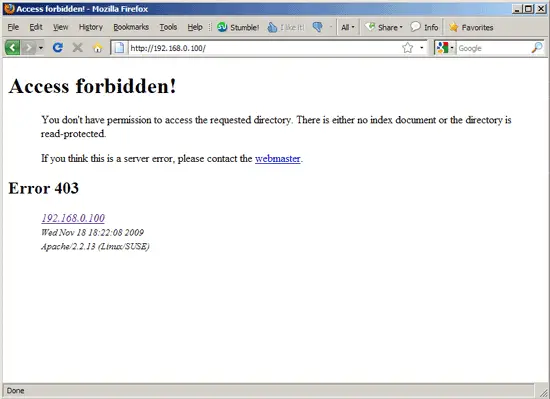Click the URL field showing 192.168.0.100
Image resolution: width=550 pixels, height=399 pixels.
click(264, 48)
